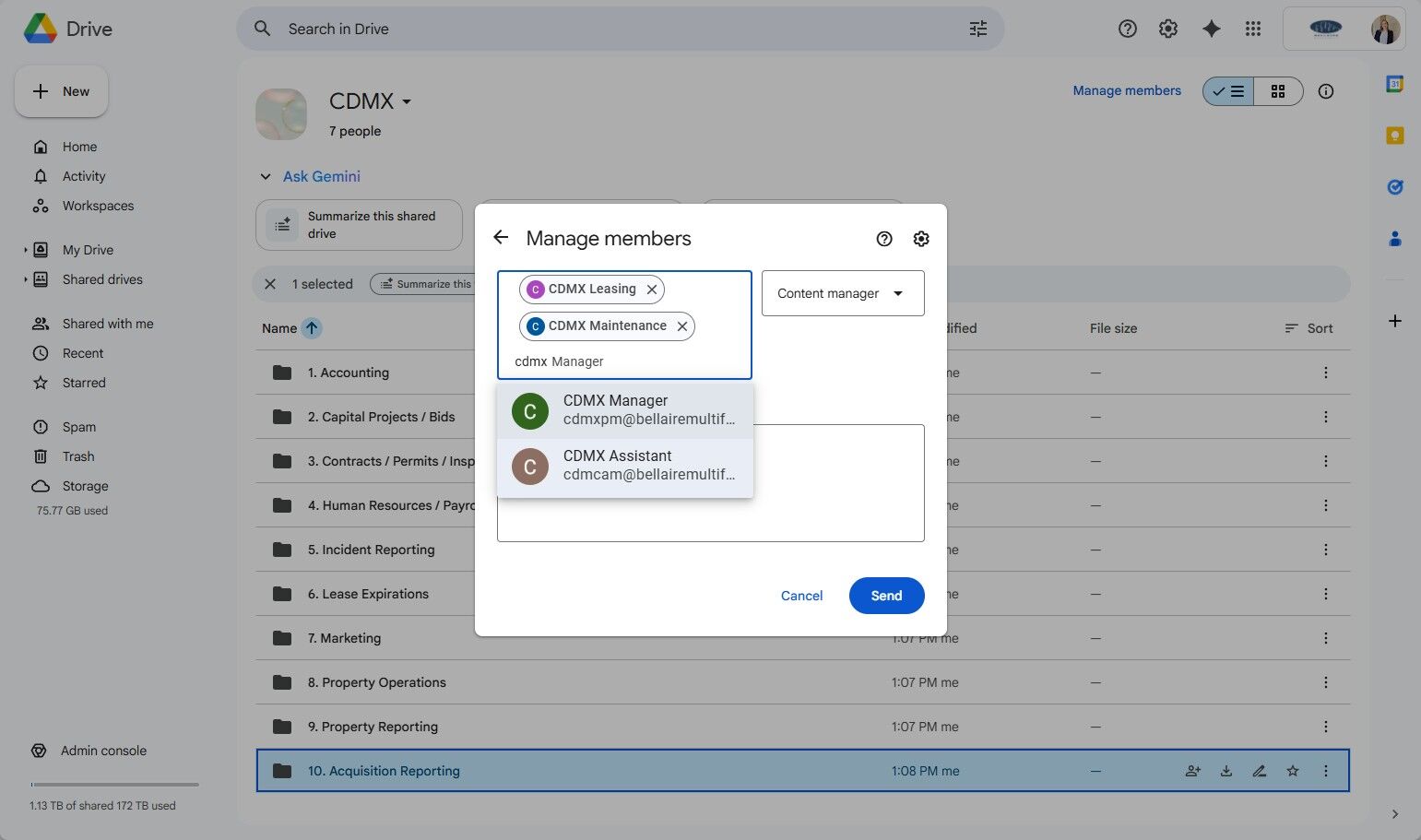The width and height of the screenshot is (1421, 840).
Task: Open the Content manager role dropdown
Action: coord(843,293)
